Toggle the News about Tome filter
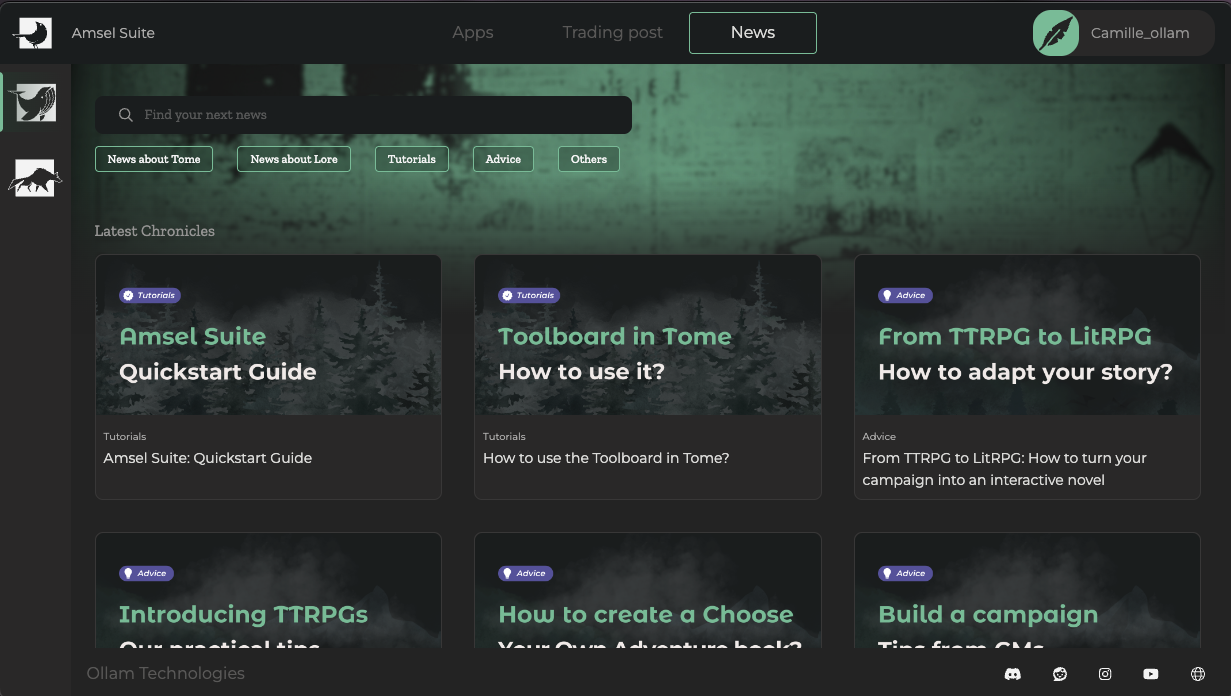Image resolution: width=1231 pixels, height=696 pixels. [154, 159]
